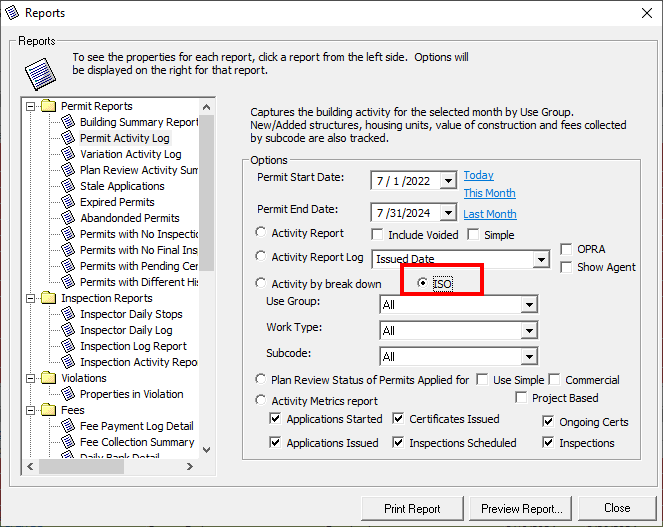Click the Today link
Screen dimensions: 663x527
(479, 175)
